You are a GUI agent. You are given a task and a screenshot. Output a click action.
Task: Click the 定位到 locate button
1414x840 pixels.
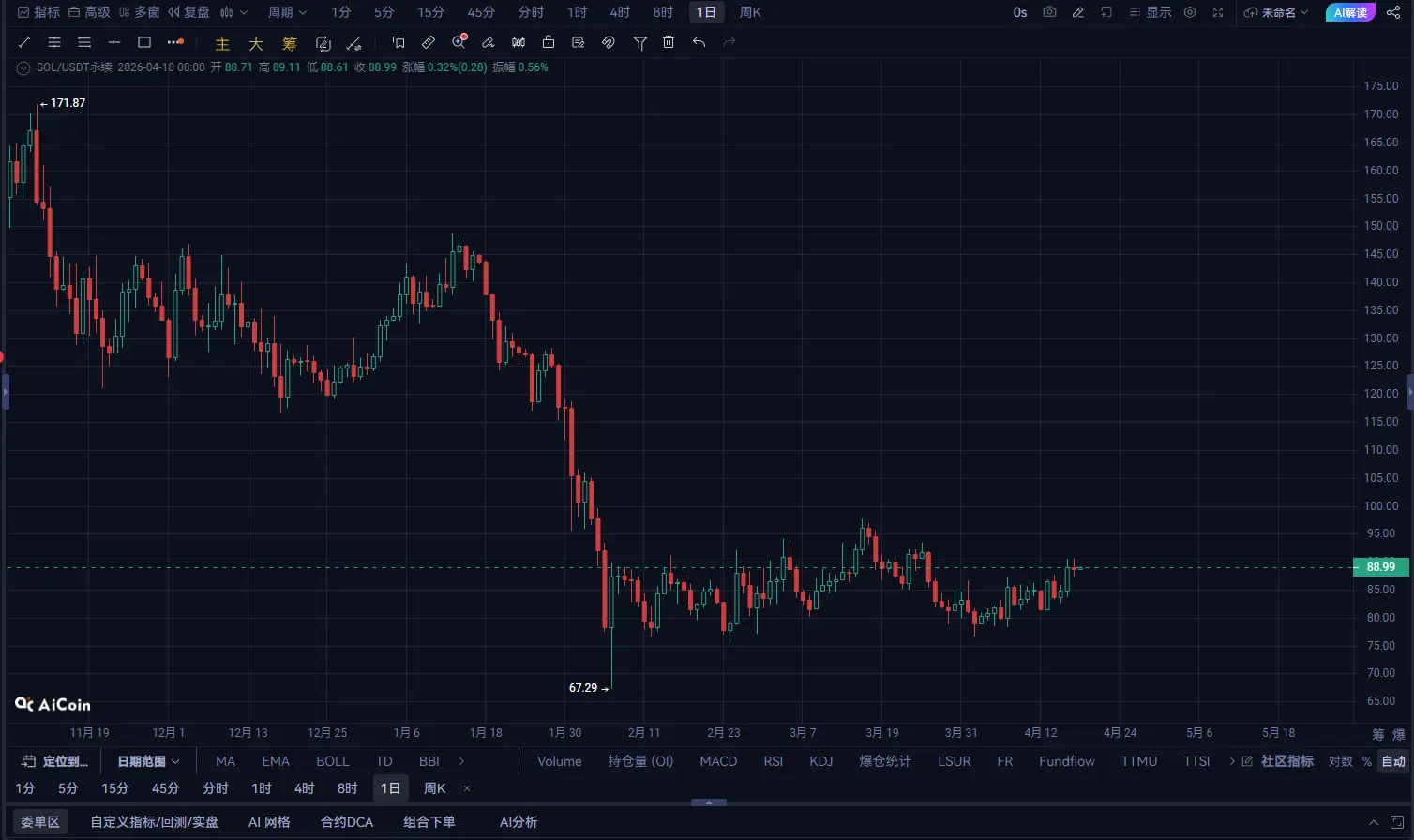point(54,761)
